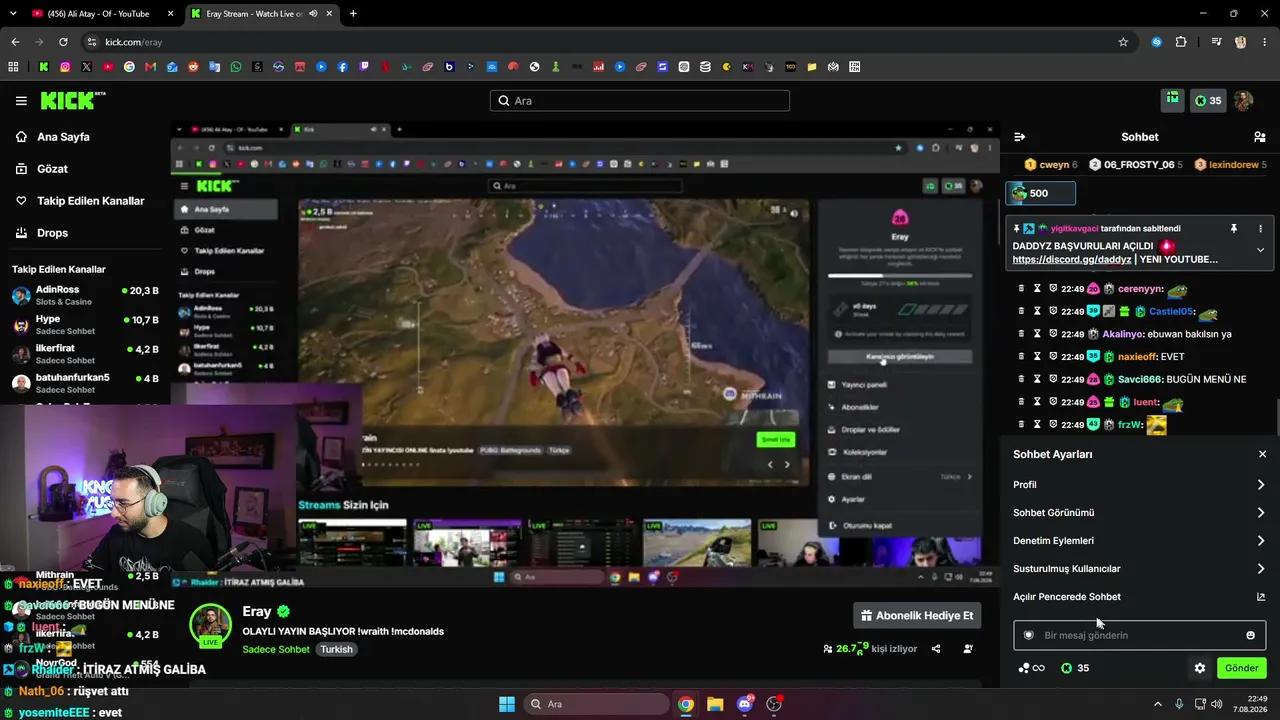Close the Sohbet Ayarları panel
1280x720 pixels.
click(1262, 454)
